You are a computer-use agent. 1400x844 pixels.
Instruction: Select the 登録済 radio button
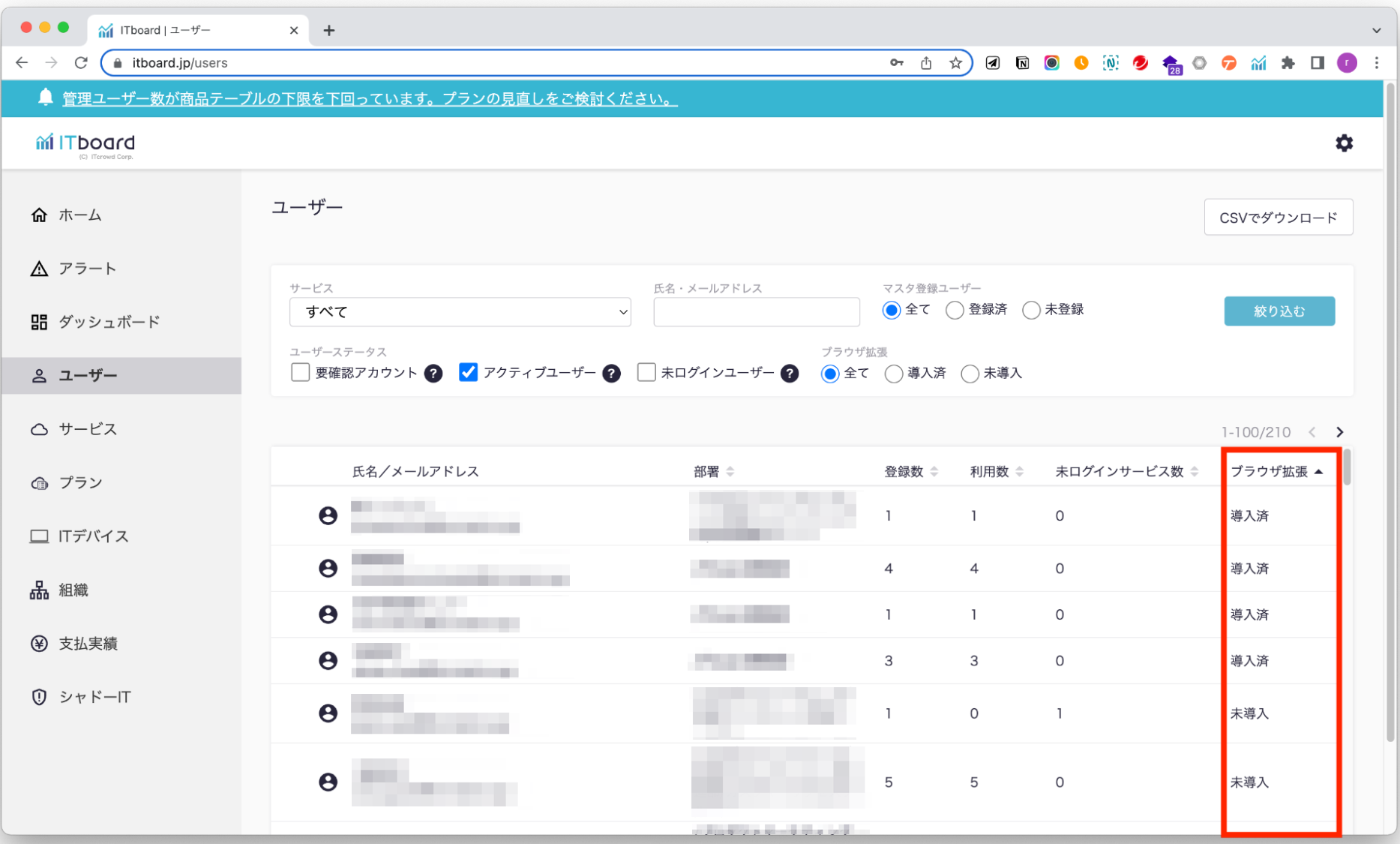point(955,310)
